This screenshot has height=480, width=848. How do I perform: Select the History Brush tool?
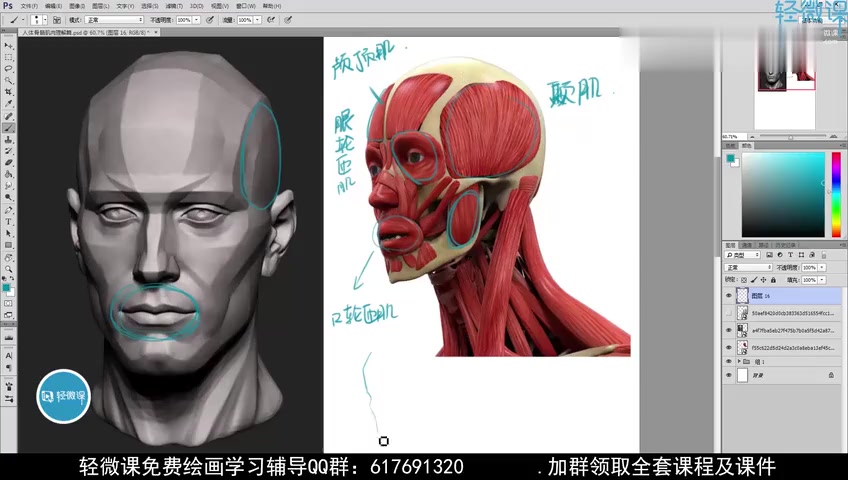8,151
